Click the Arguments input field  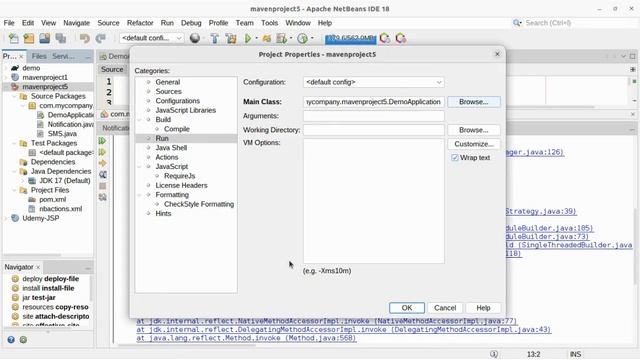point(373,116)
